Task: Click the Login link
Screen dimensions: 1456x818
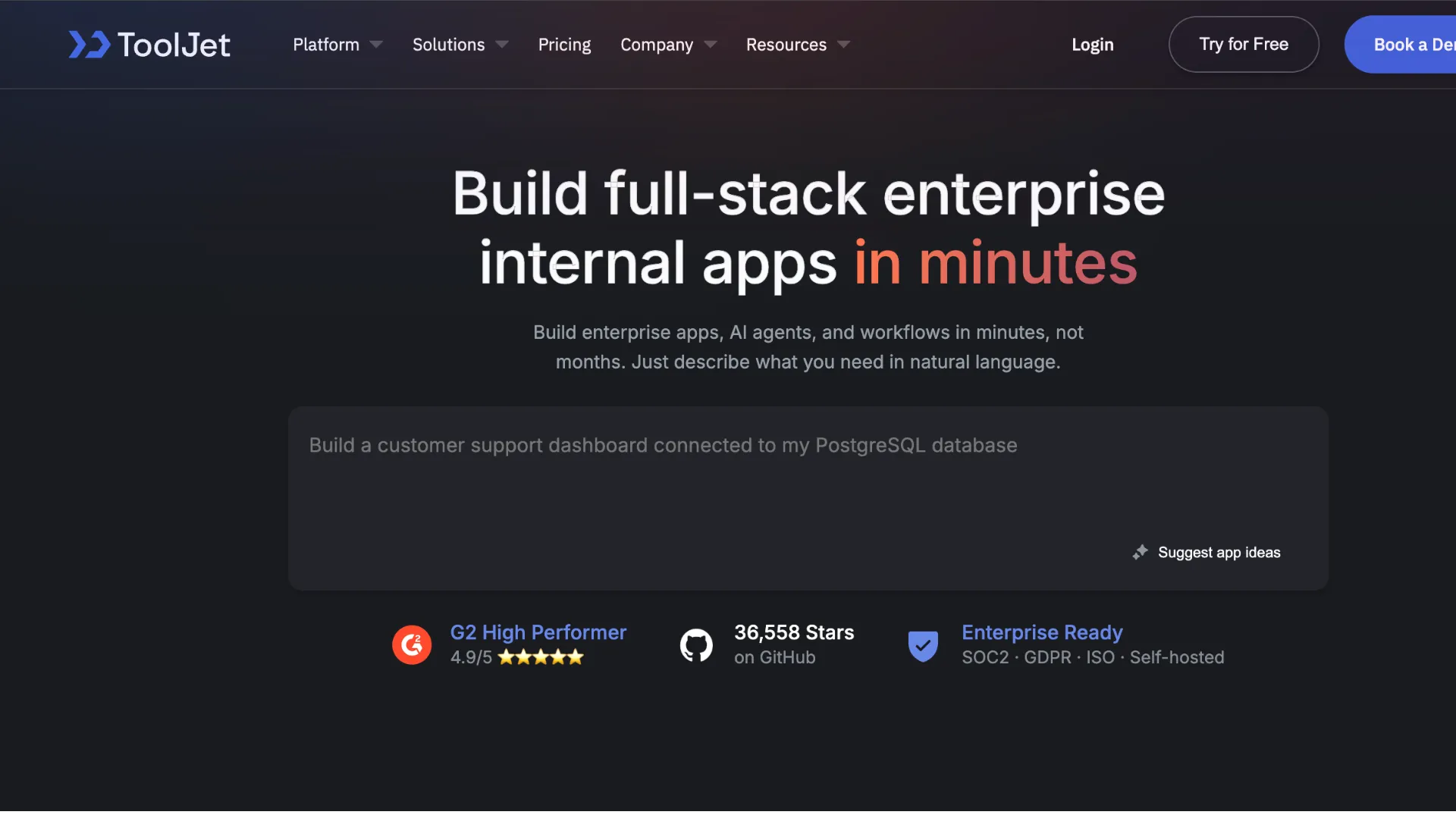Action: 1092,45
